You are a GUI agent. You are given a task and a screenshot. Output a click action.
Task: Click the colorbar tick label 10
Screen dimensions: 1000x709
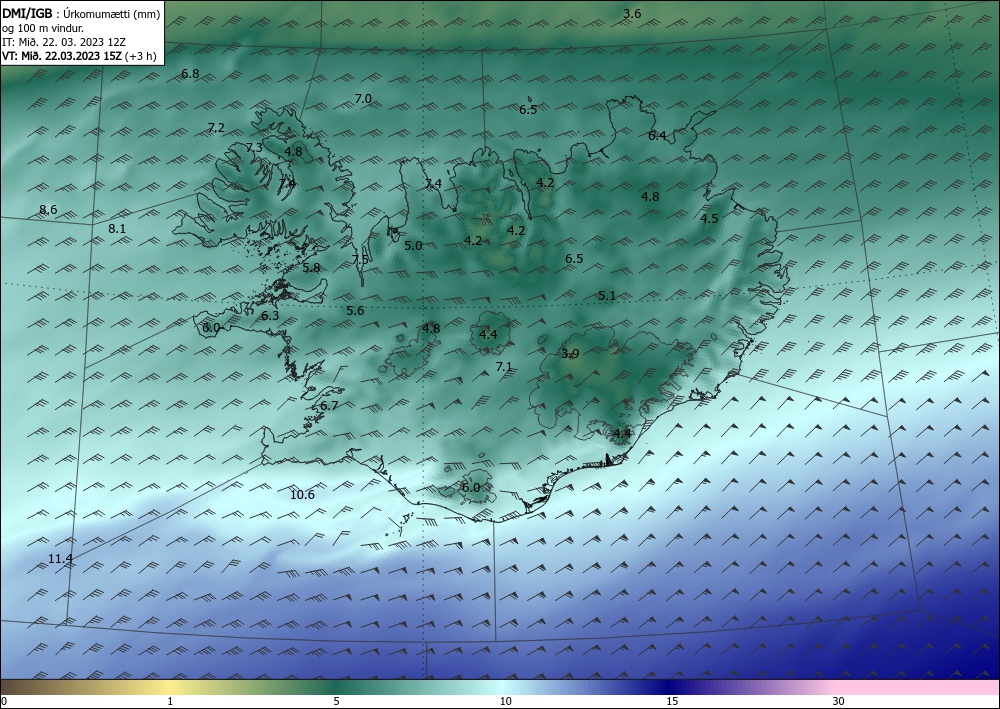point(506,701)
